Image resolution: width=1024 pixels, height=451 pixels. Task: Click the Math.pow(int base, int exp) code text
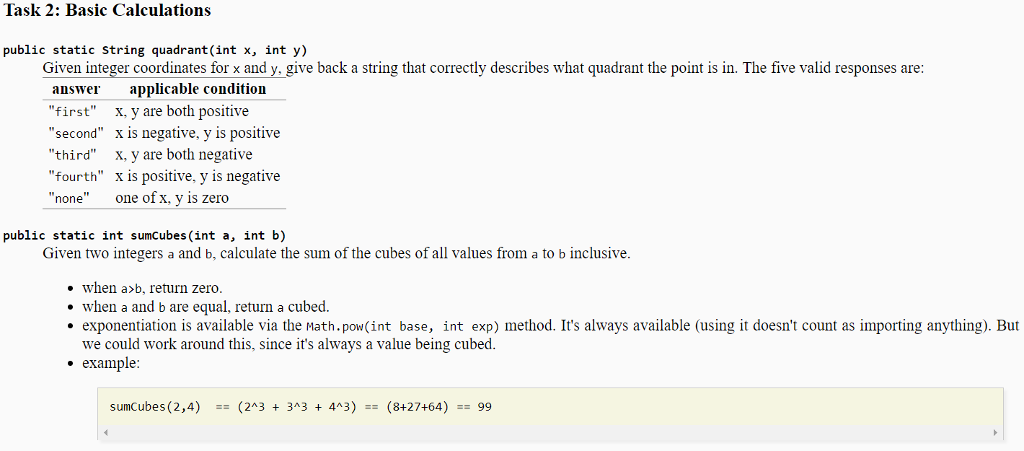402,326
